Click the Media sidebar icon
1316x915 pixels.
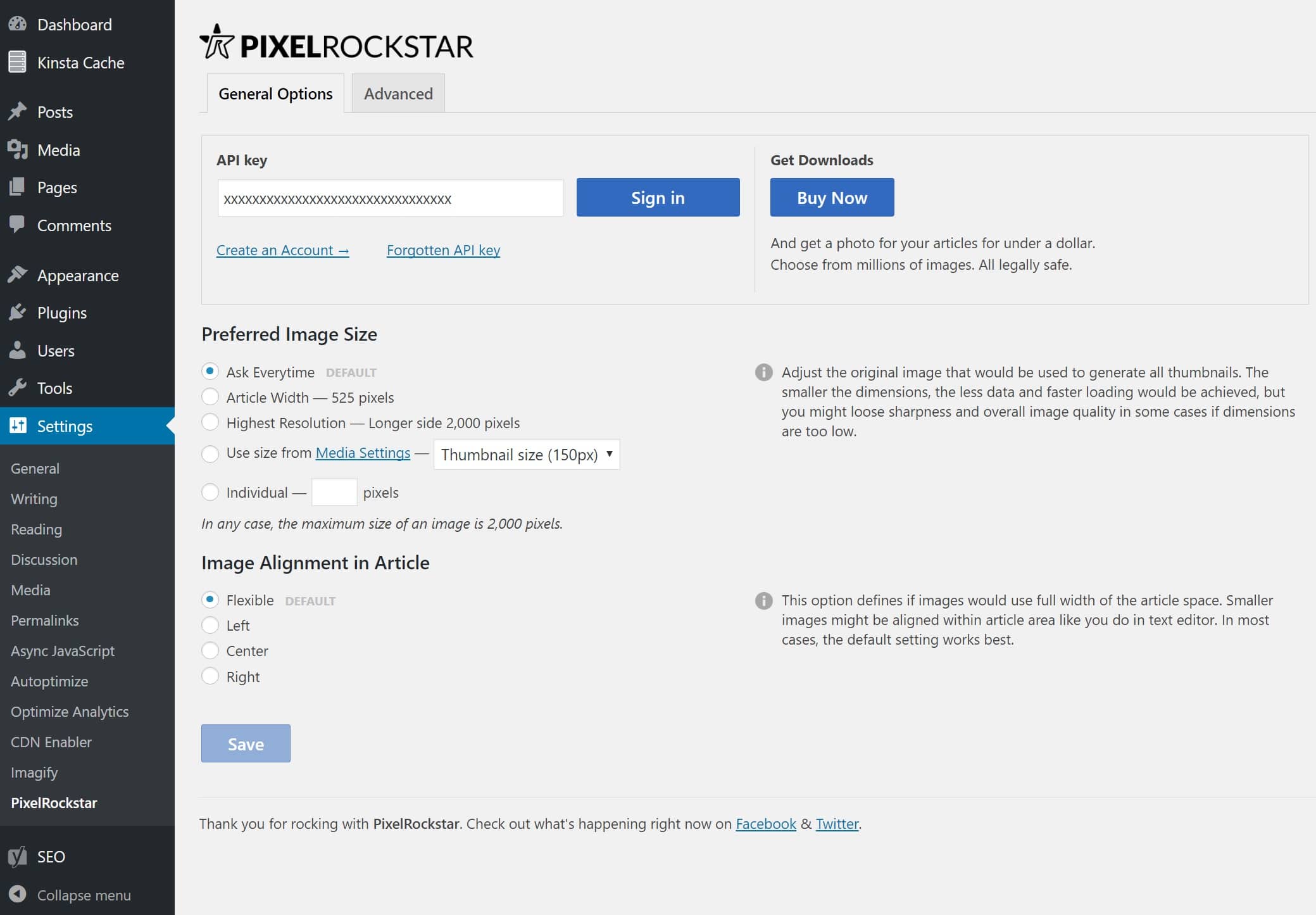click(x=16, y=149)
